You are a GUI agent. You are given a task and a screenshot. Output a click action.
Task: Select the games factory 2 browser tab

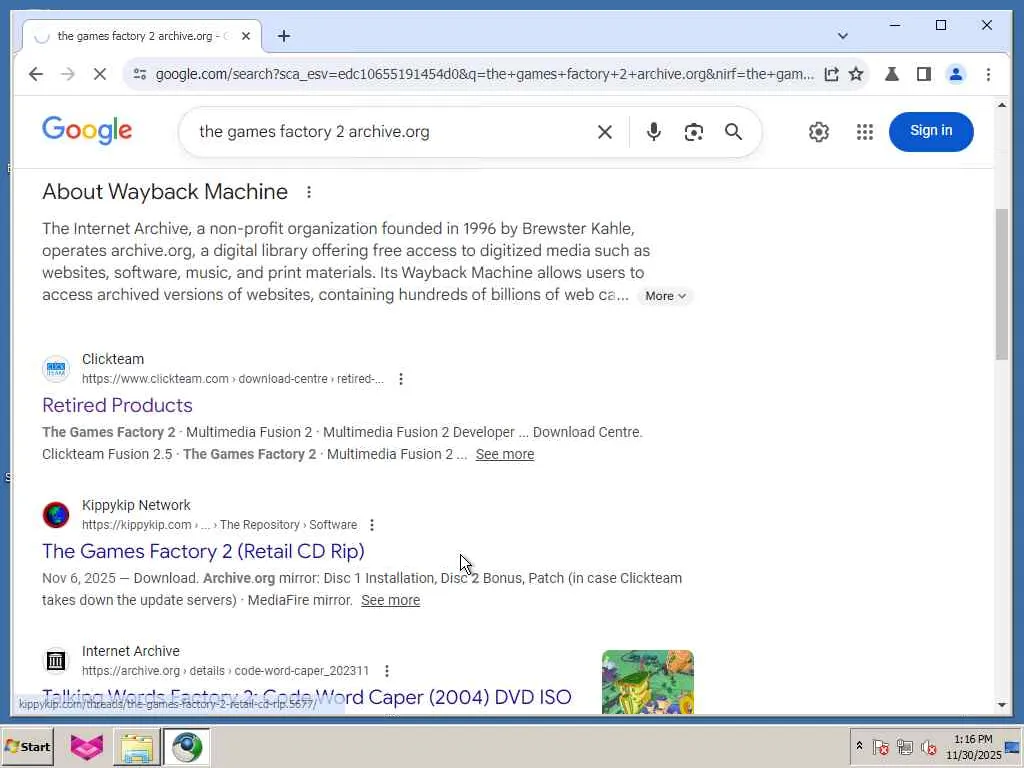click(x=142, y=36)
